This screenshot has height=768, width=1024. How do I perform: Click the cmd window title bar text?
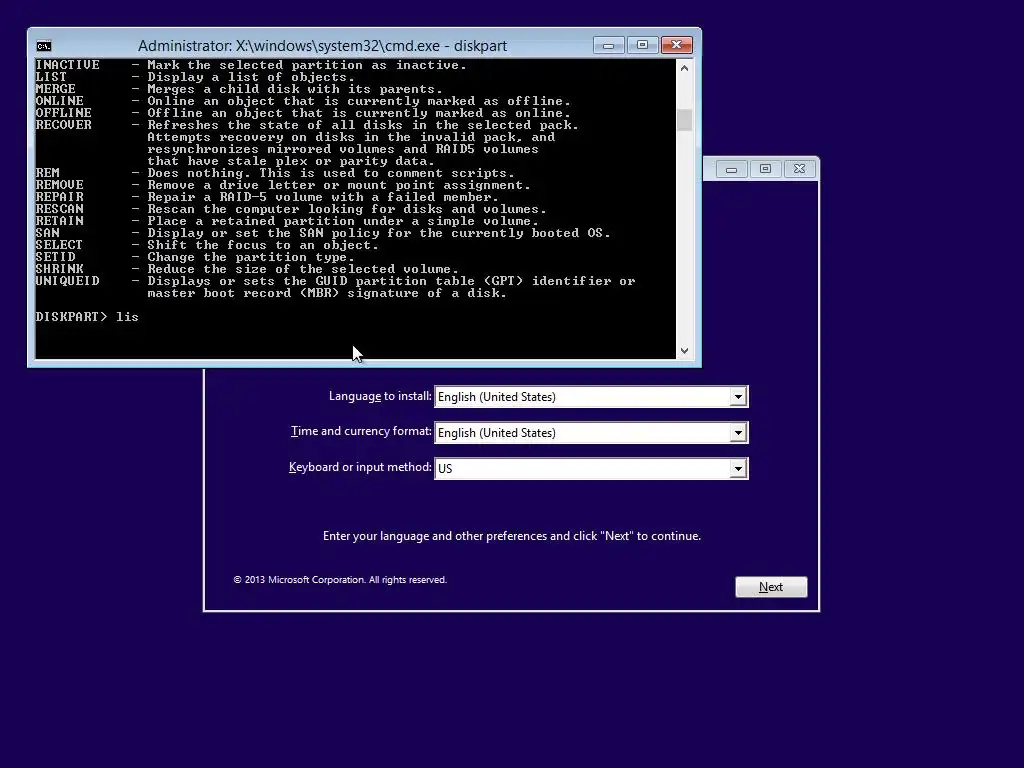point(323,46)
